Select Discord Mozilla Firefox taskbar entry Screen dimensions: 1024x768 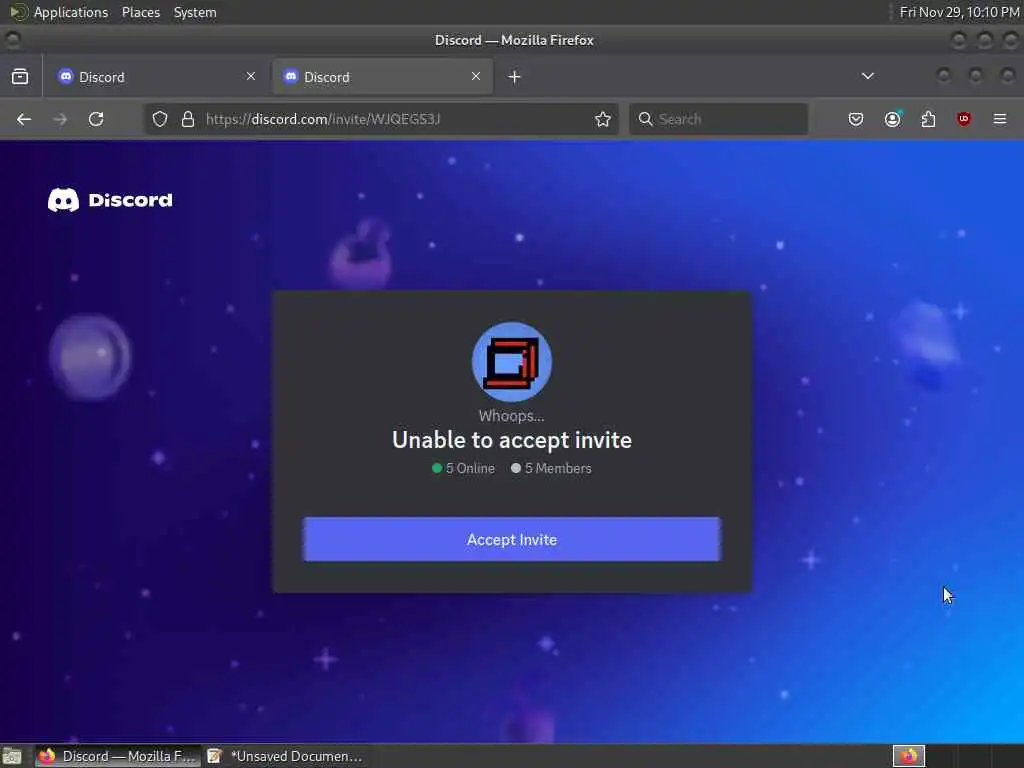pyautogui.click(x=118, y=756)
